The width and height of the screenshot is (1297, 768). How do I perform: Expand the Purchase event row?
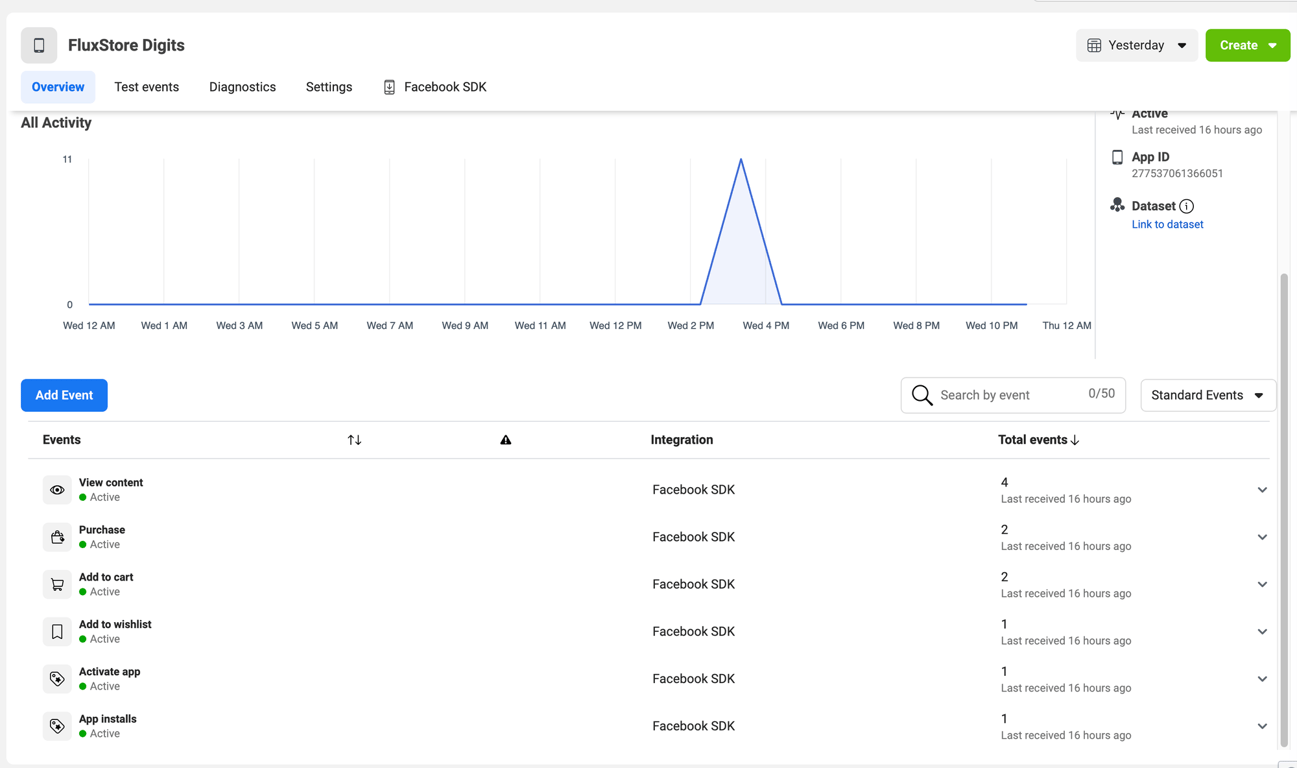point(1262,537)
